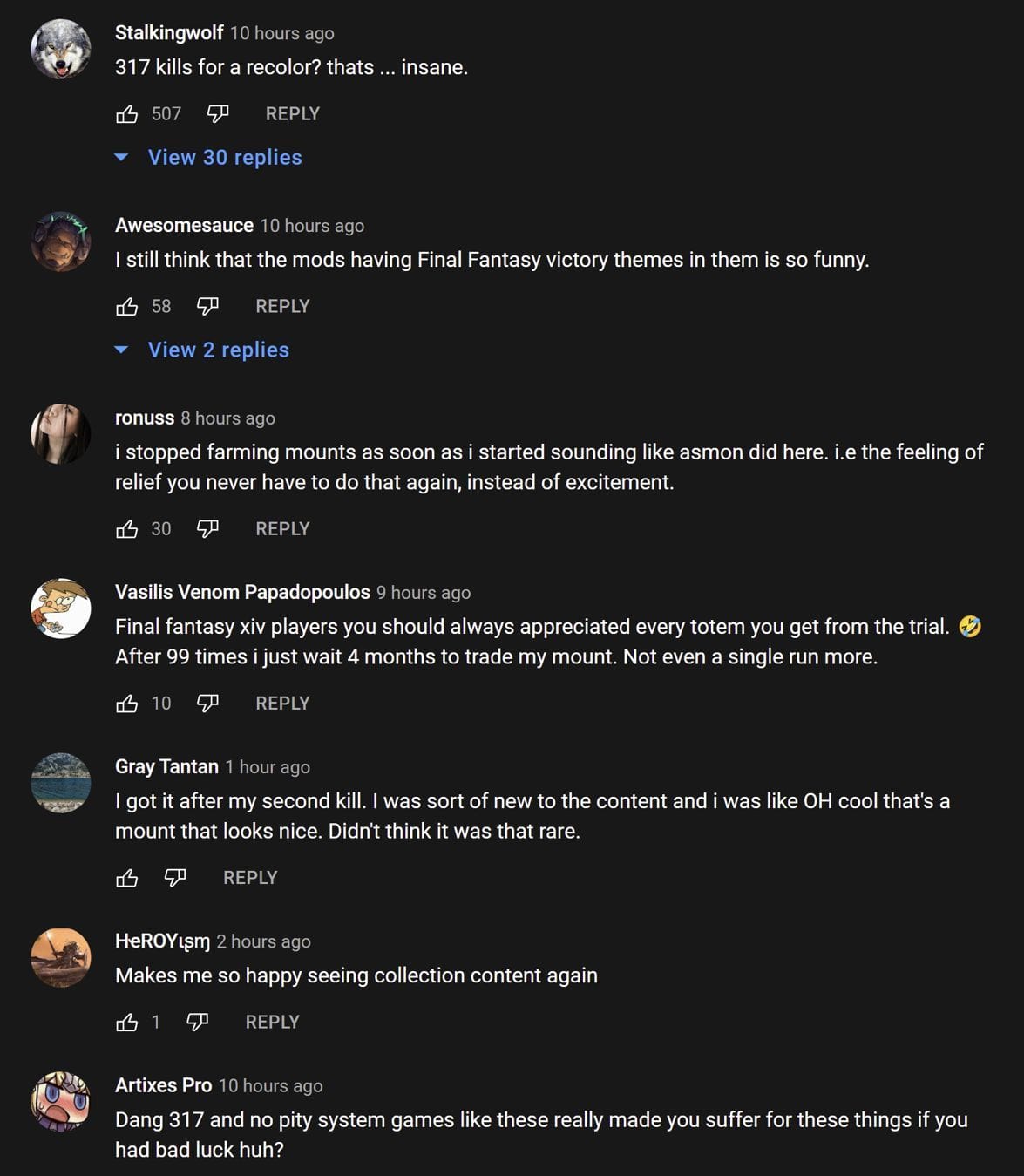1024x1176 pixels.
Task: Dislike Stalkingwolf's recolor comment
Action: [218, 114]
